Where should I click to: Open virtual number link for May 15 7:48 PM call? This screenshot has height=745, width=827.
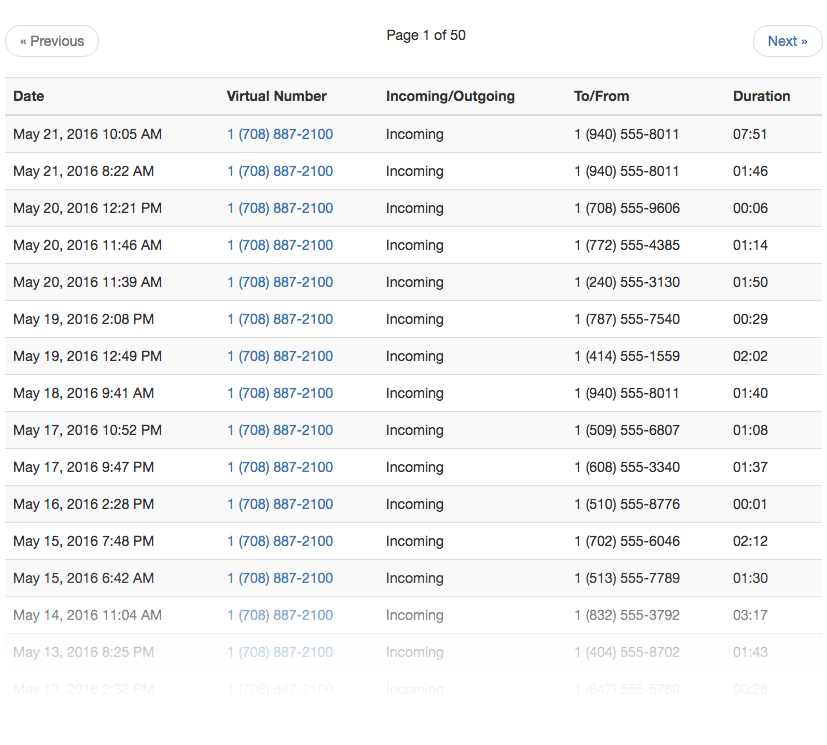pos(280,541)
